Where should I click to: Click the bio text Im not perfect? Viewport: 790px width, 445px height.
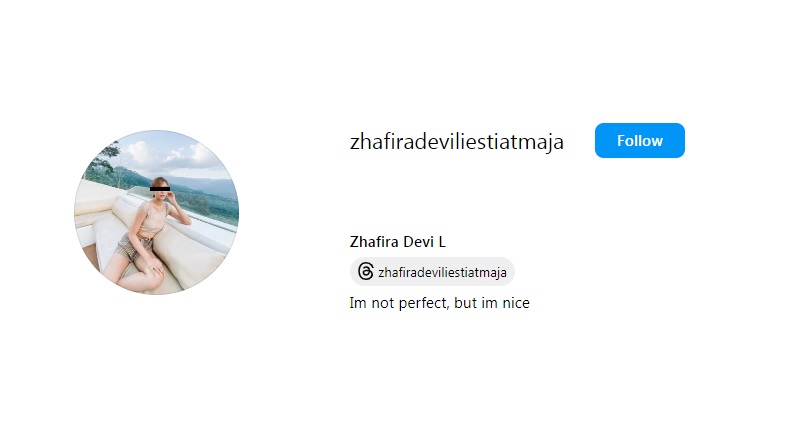coord(398,303)
